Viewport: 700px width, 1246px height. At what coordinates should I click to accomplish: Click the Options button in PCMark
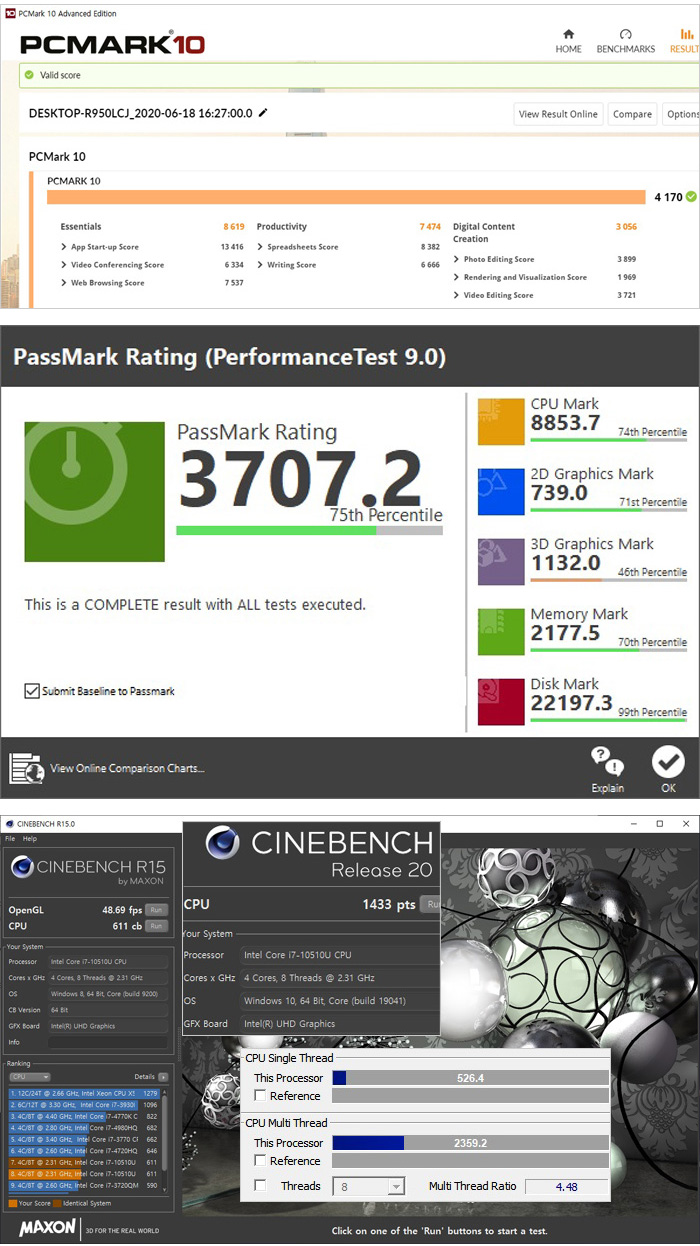(x=681, y=114)
